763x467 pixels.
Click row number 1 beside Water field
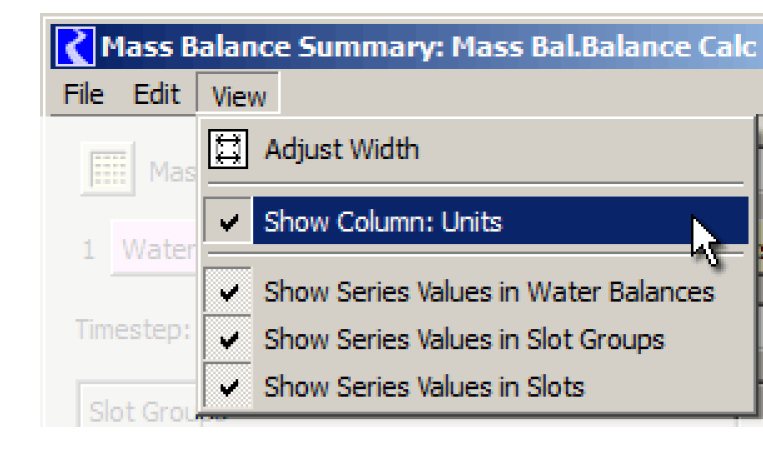click(x=89, y=249)
